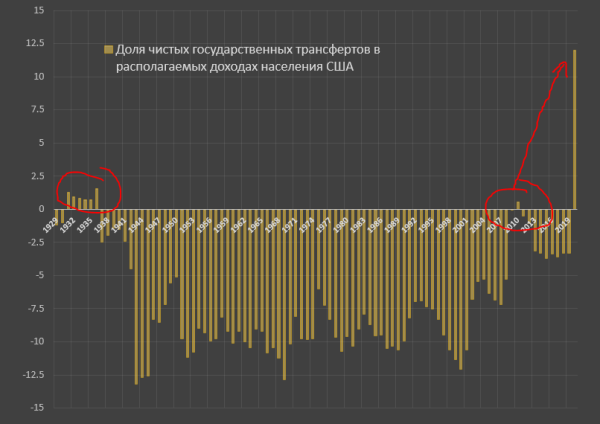Click the 2019 x-axis year label
Image resolution: width=600 pixels, height=424 pixels.
point(562,225)
